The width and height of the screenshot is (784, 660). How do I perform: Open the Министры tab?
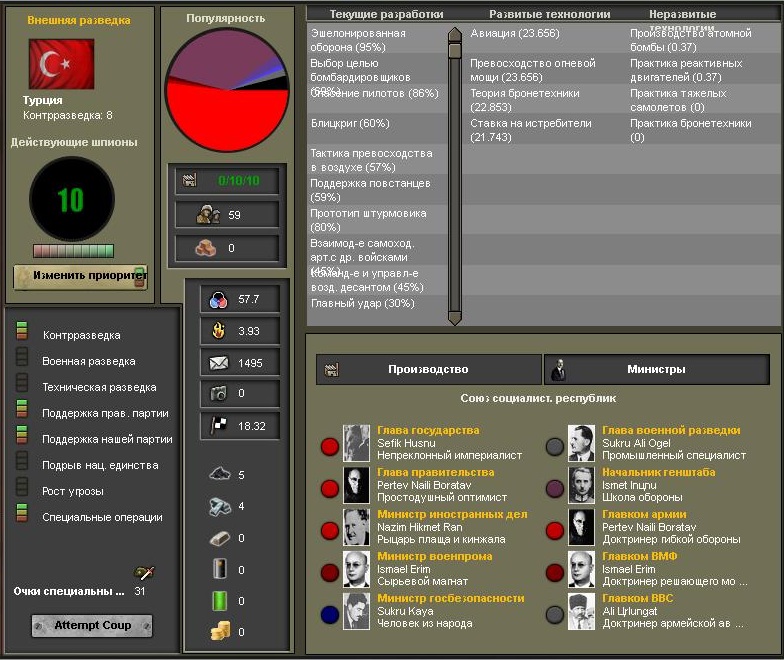click(656, 370)
